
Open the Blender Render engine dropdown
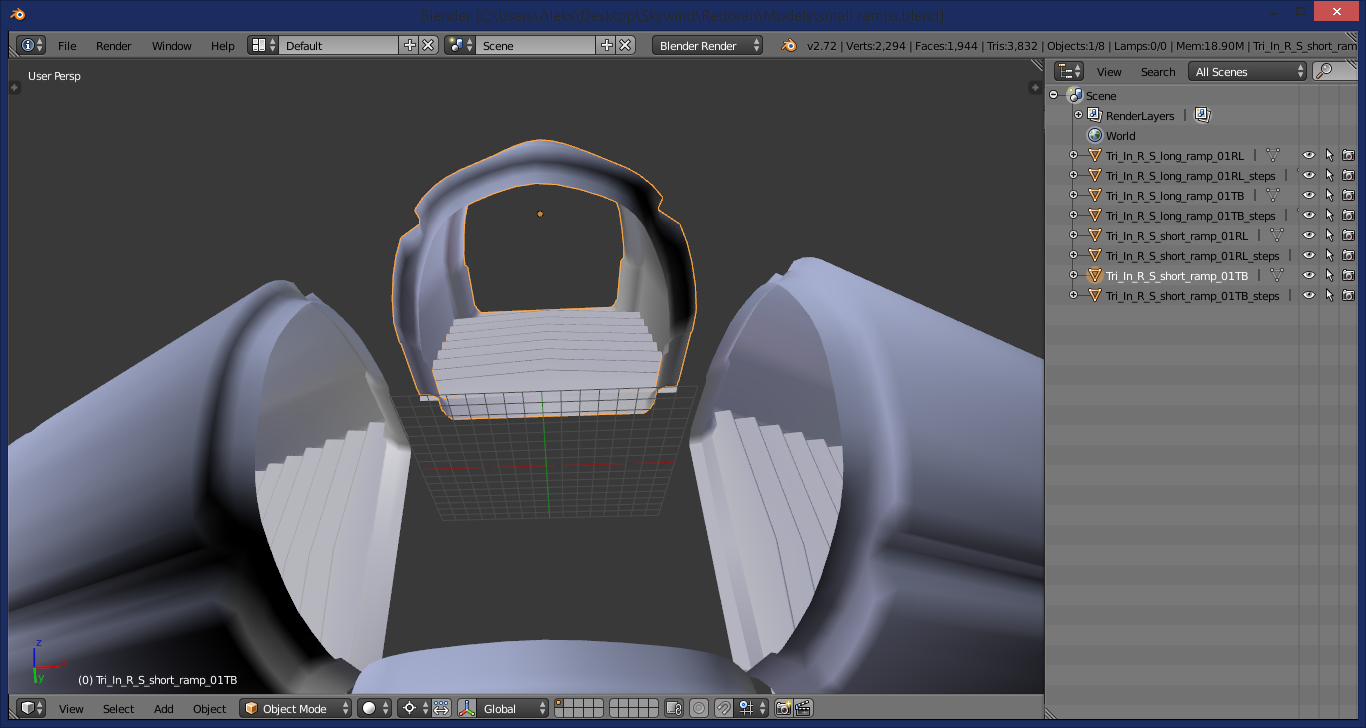coord(707,45)
